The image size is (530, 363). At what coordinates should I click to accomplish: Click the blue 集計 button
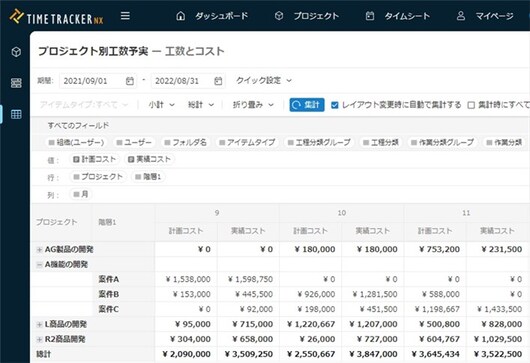(x=307, y=105)
